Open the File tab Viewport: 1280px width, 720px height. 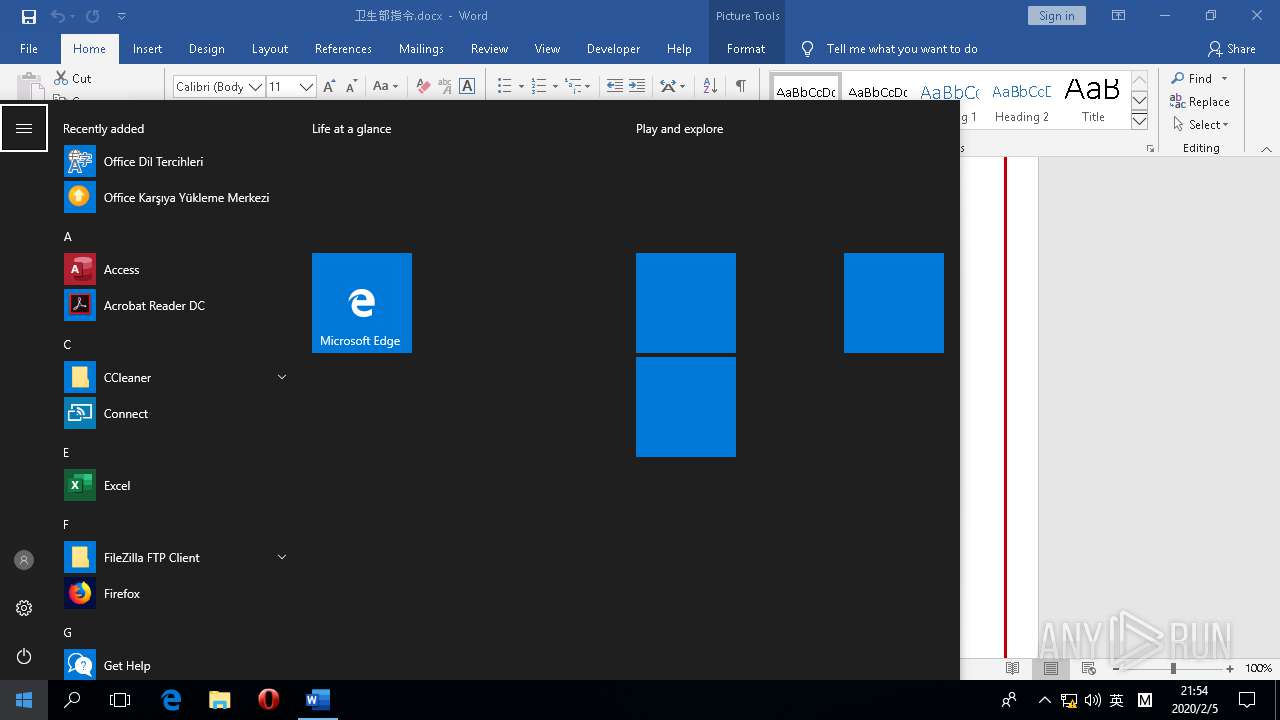pyautogui.click(x=29, y=48)
